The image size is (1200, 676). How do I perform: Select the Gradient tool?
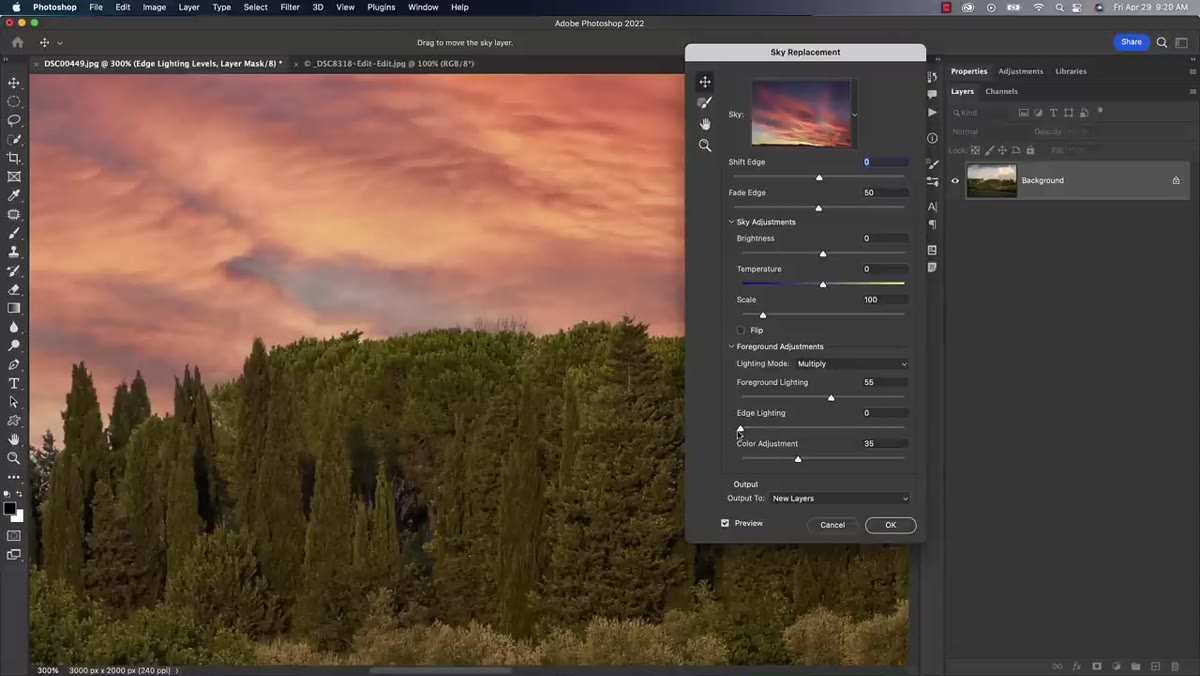pos(14,308)
